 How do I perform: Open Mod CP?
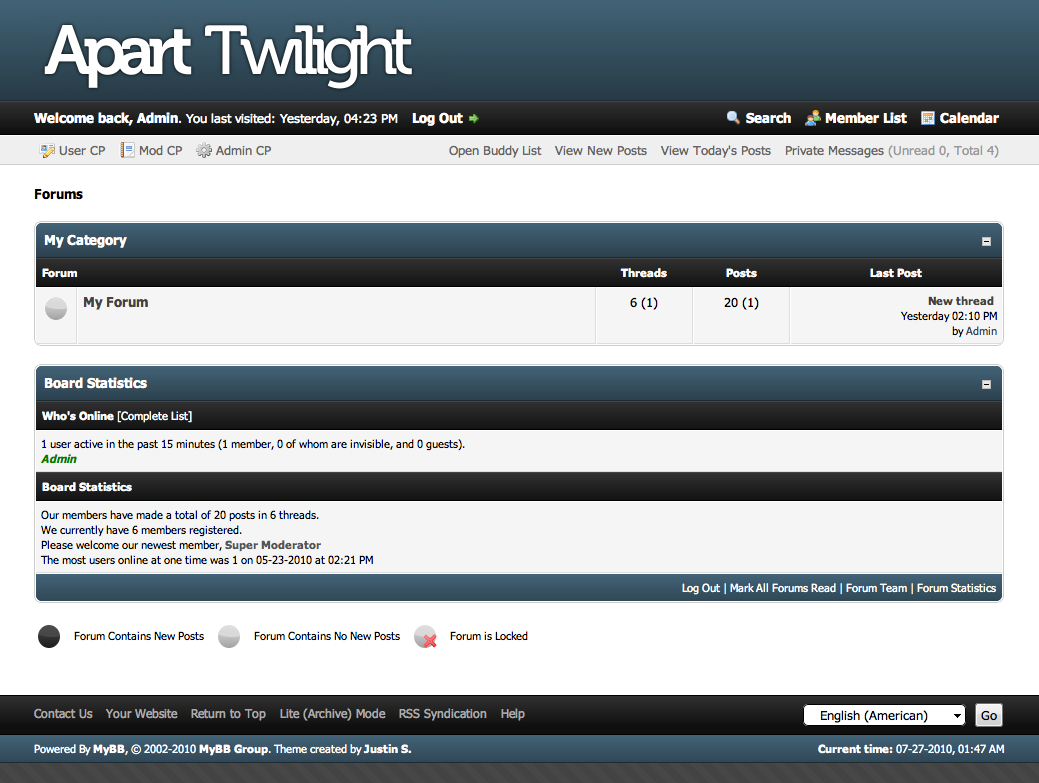point(160,150)
